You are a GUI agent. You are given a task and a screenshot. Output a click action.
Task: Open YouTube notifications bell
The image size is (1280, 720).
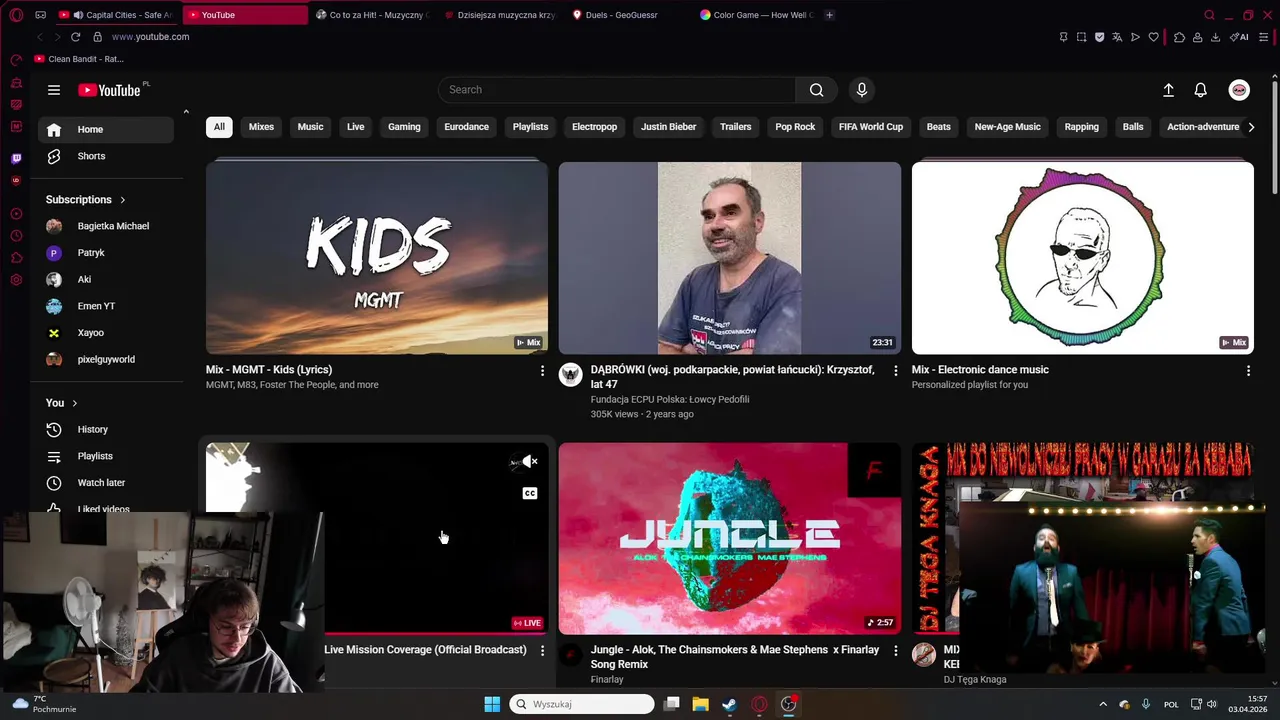1201,90
